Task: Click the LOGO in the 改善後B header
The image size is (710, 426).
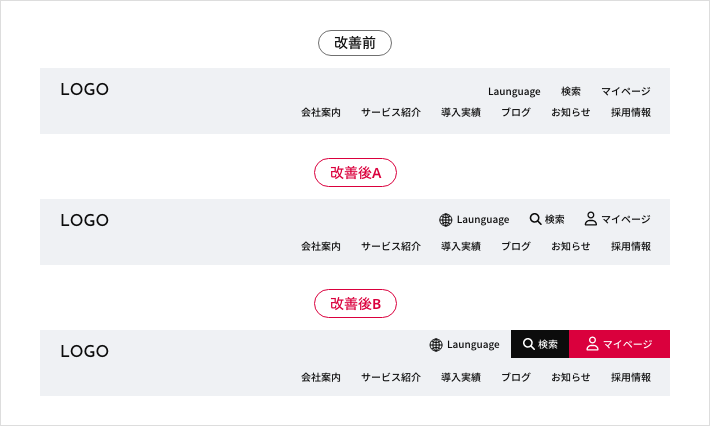Action: 85,351
